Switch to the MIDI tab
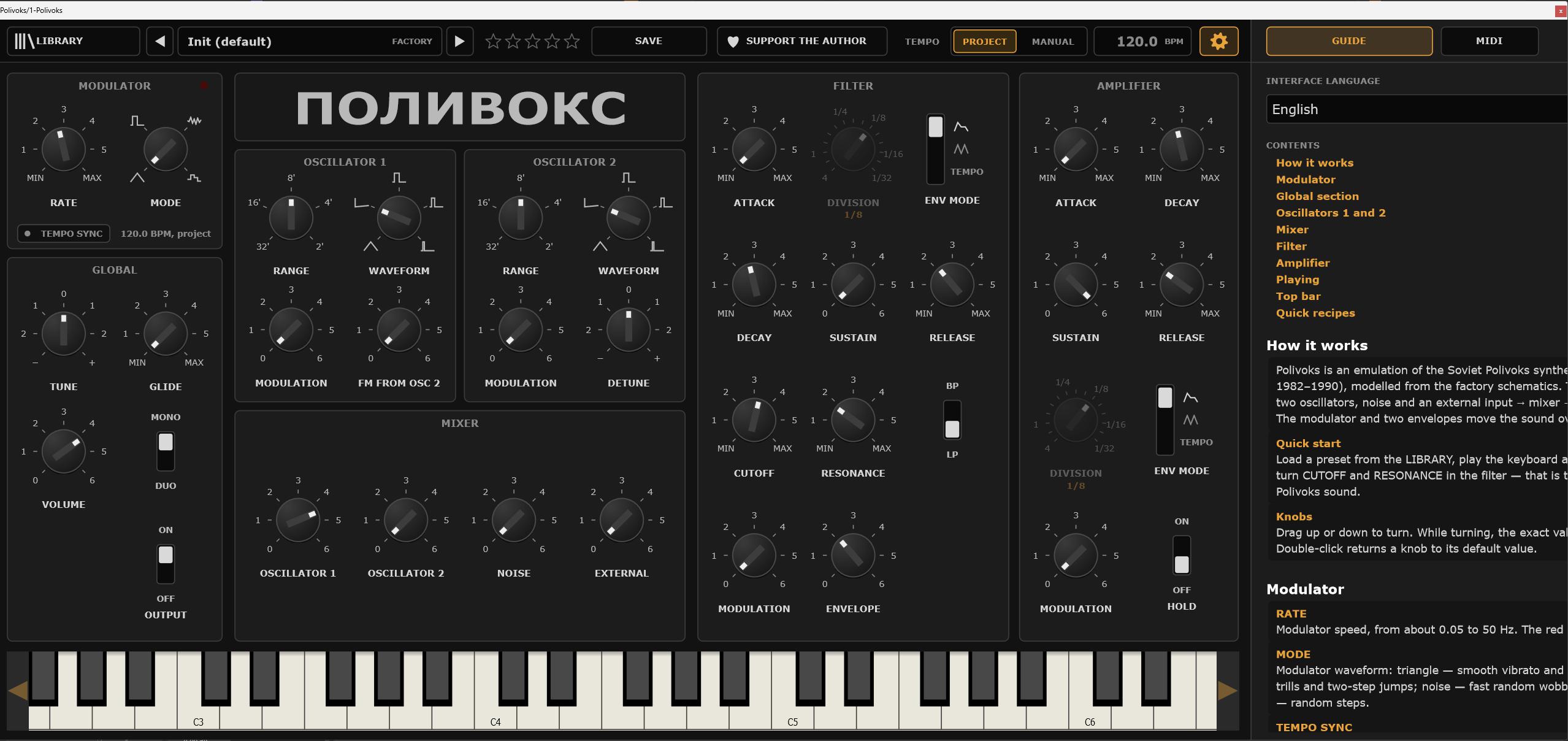Screen dimensions: 1568x741 pyautogui.click(x=1489, y=41)
